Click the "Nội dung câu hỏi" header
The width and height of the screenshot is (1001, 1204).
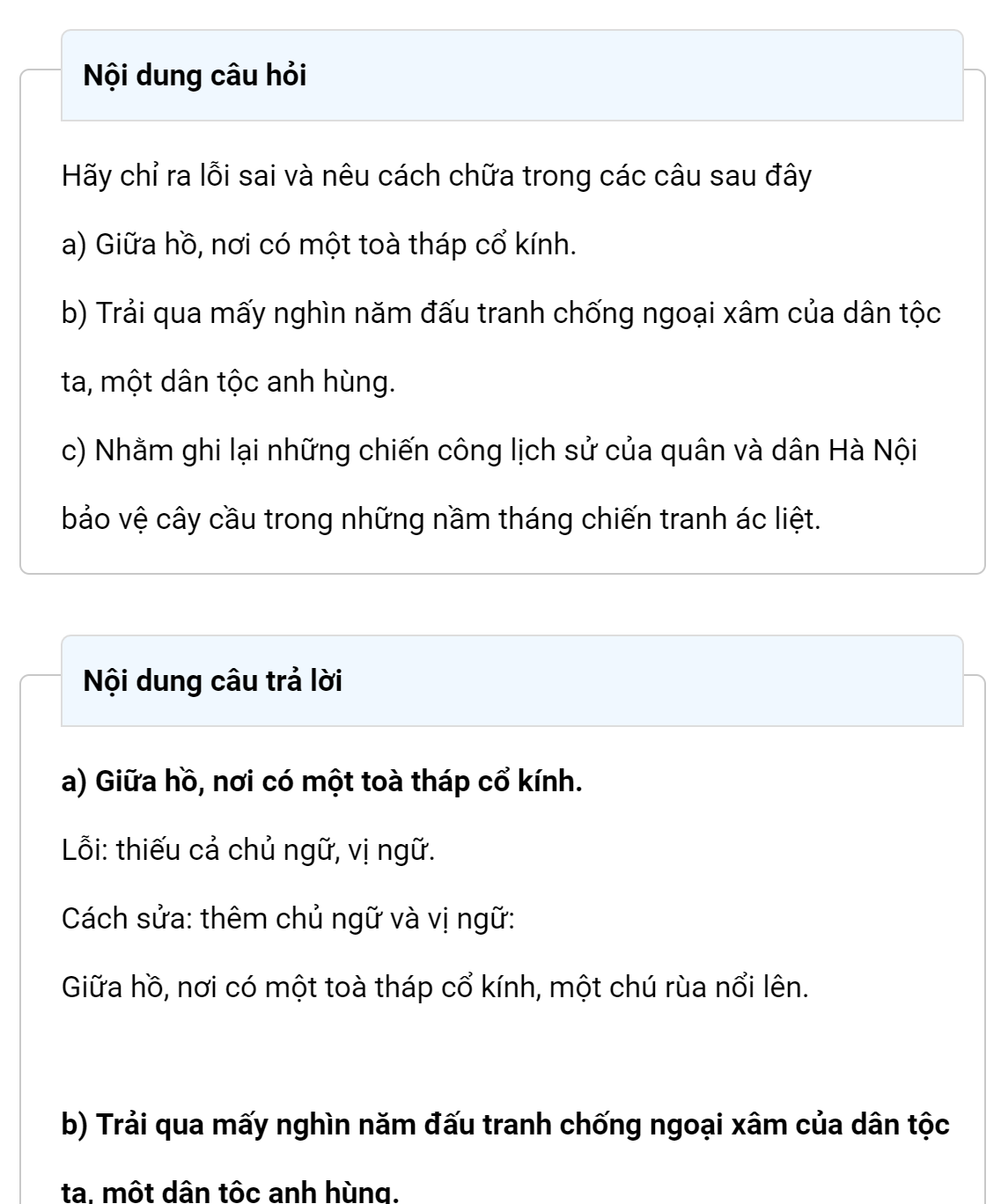point(195,76)
